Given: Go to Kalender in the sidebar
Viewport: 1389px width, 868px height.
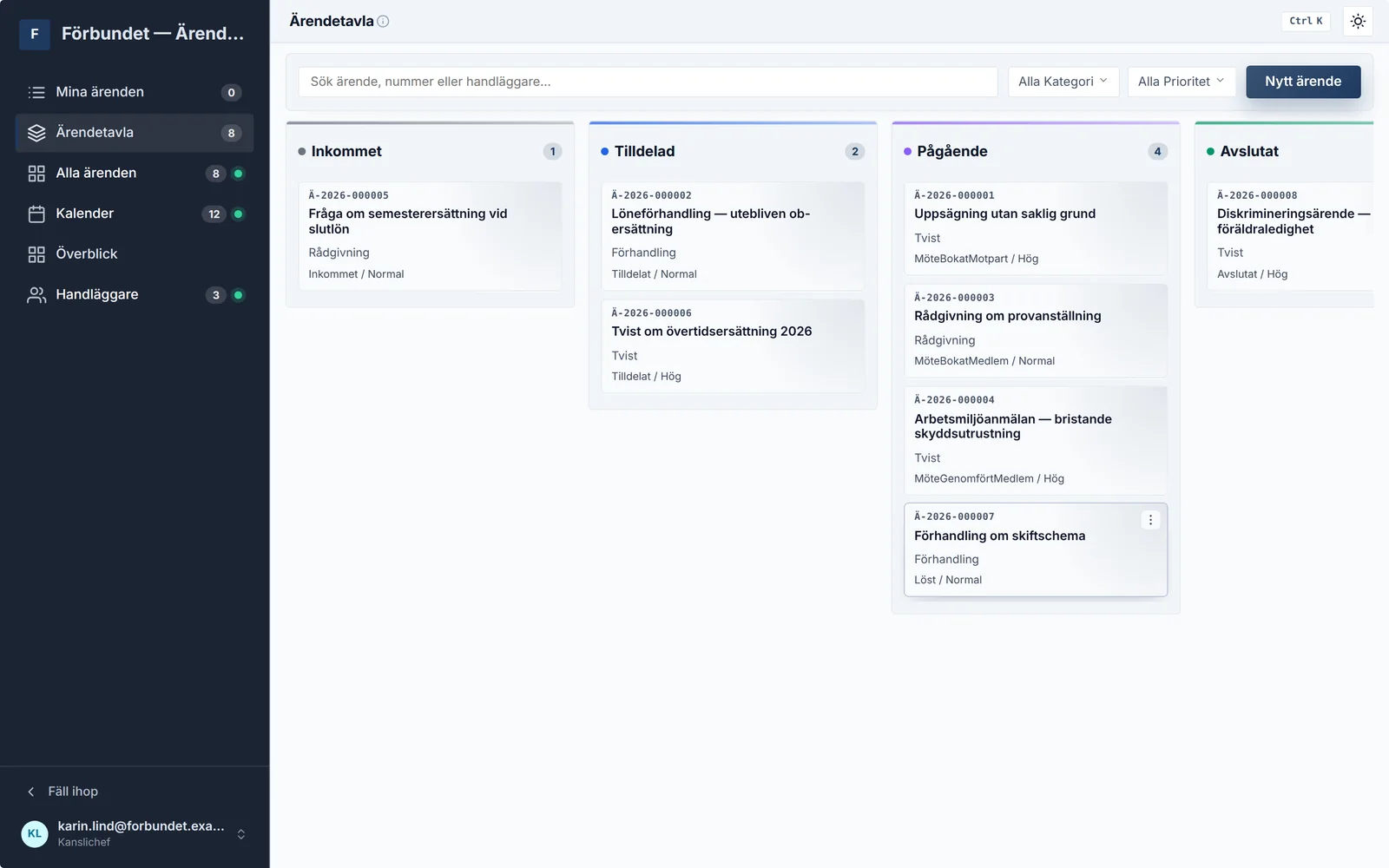Looking at the screenshot, I should (135, 214).
